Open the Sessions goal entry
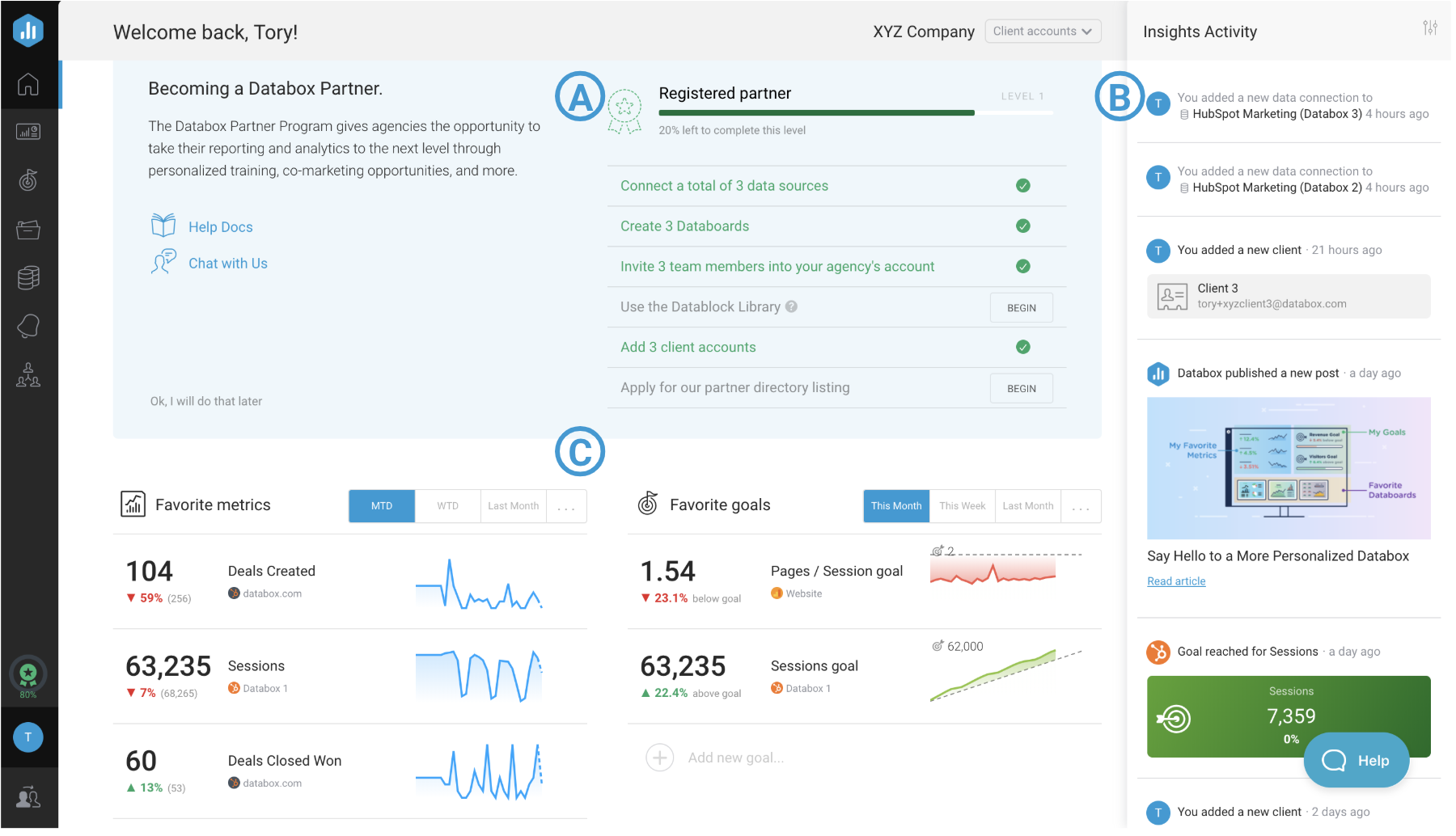 [x=865, y=677]
